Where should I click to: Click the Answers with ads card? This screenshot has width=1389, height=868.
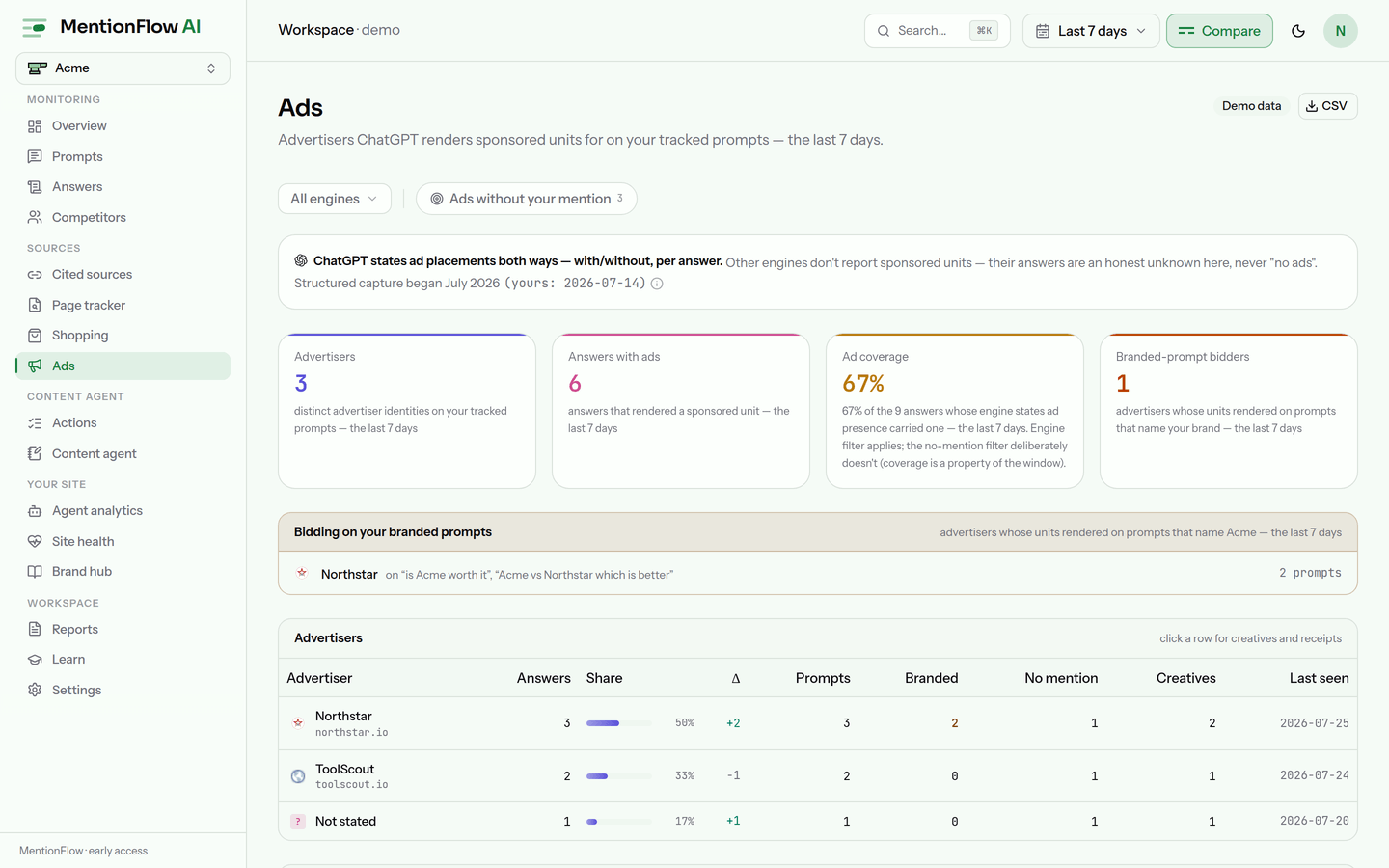pos(681,411)
